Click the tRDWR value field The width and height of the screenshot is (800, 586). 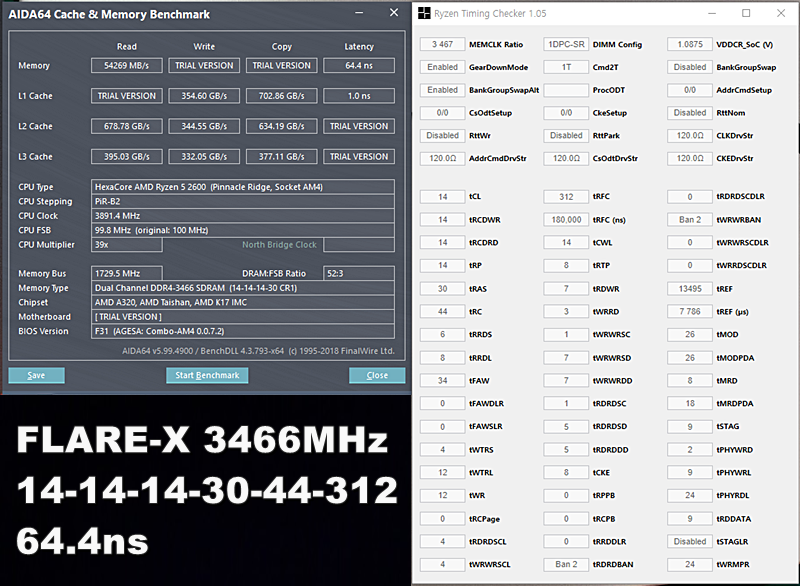coord(566,289)
